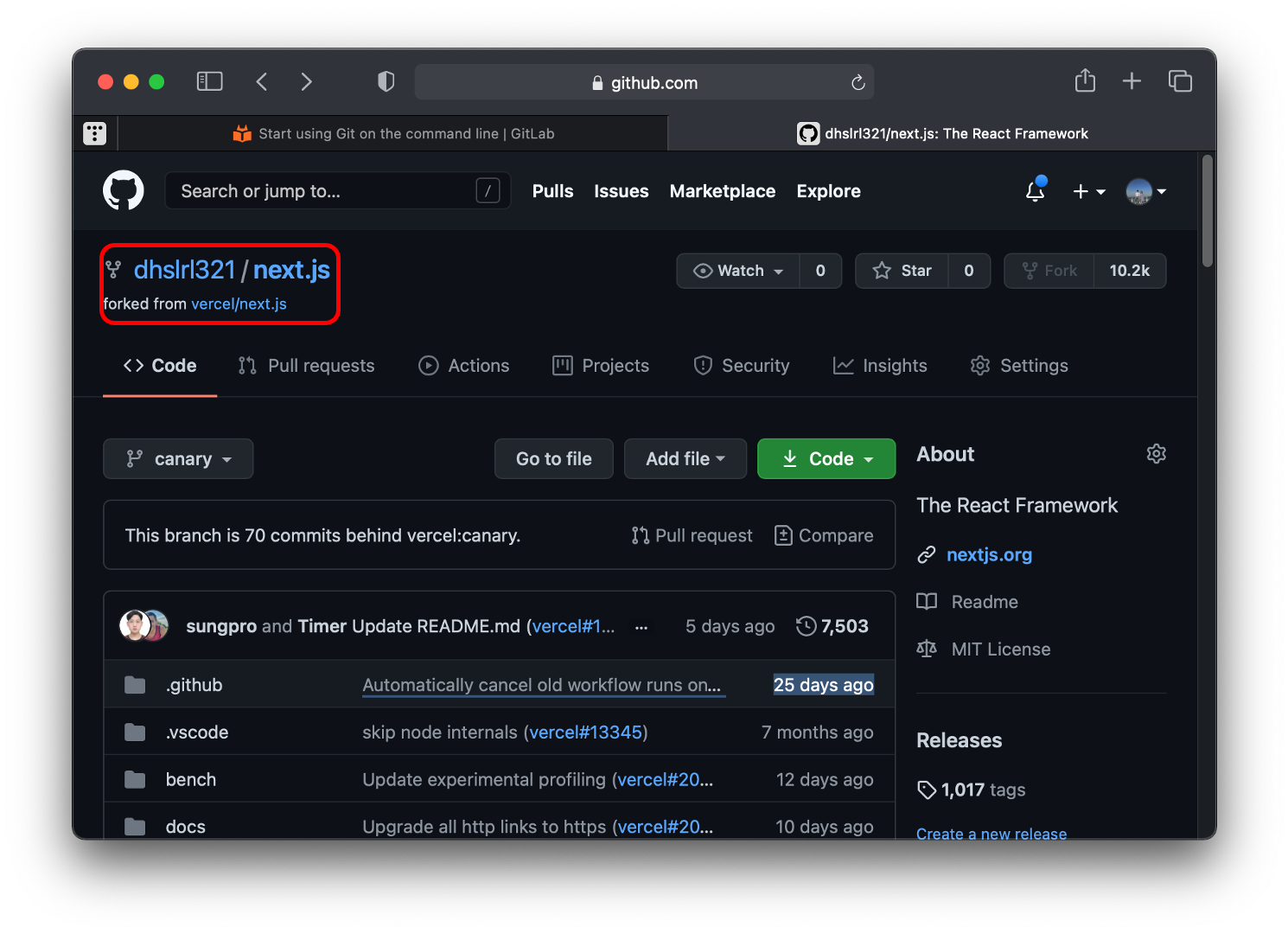Open the Watch dropdown button
This screenshot has height=934, width=1288.
point(738,271)
